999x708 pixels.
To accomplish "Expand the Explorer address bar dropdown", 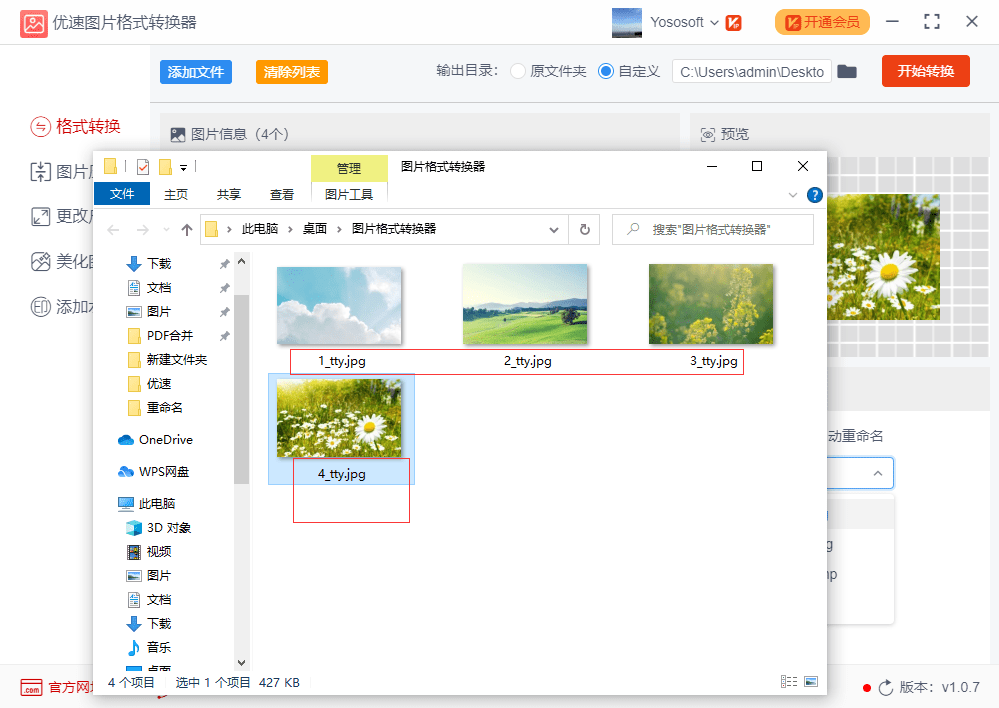I will (x=554, y=229).
